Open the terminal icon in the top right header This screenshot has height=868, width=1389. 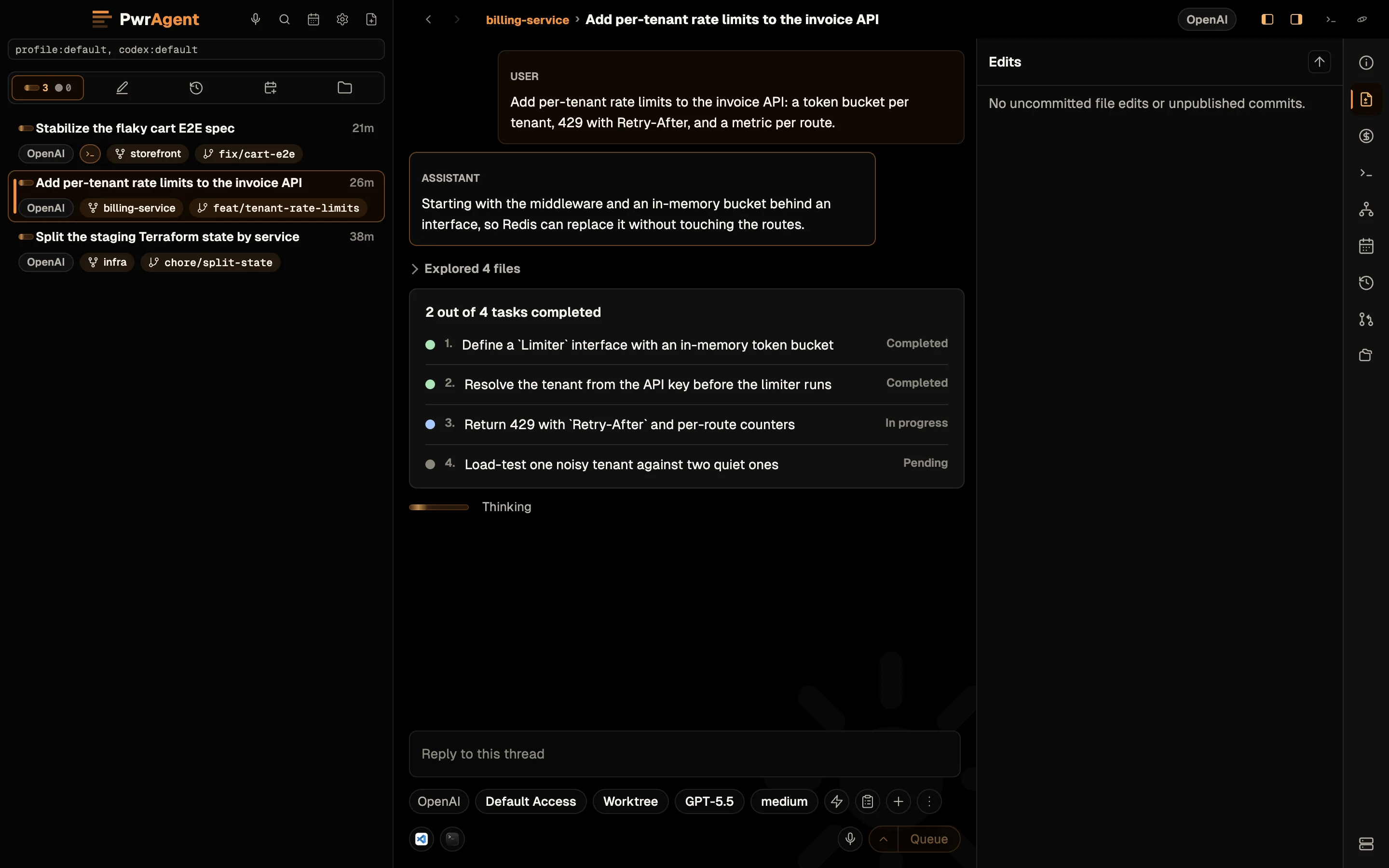click(x=1331, y=19)
